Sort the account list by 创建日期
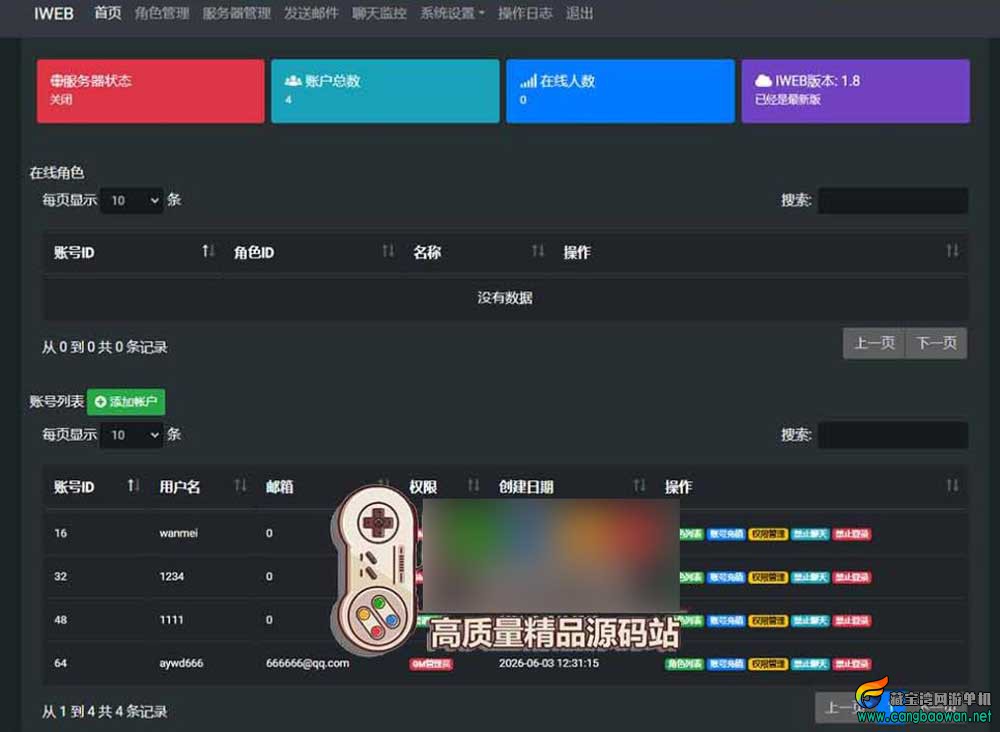1000x732 pixels. coord(571,487)
